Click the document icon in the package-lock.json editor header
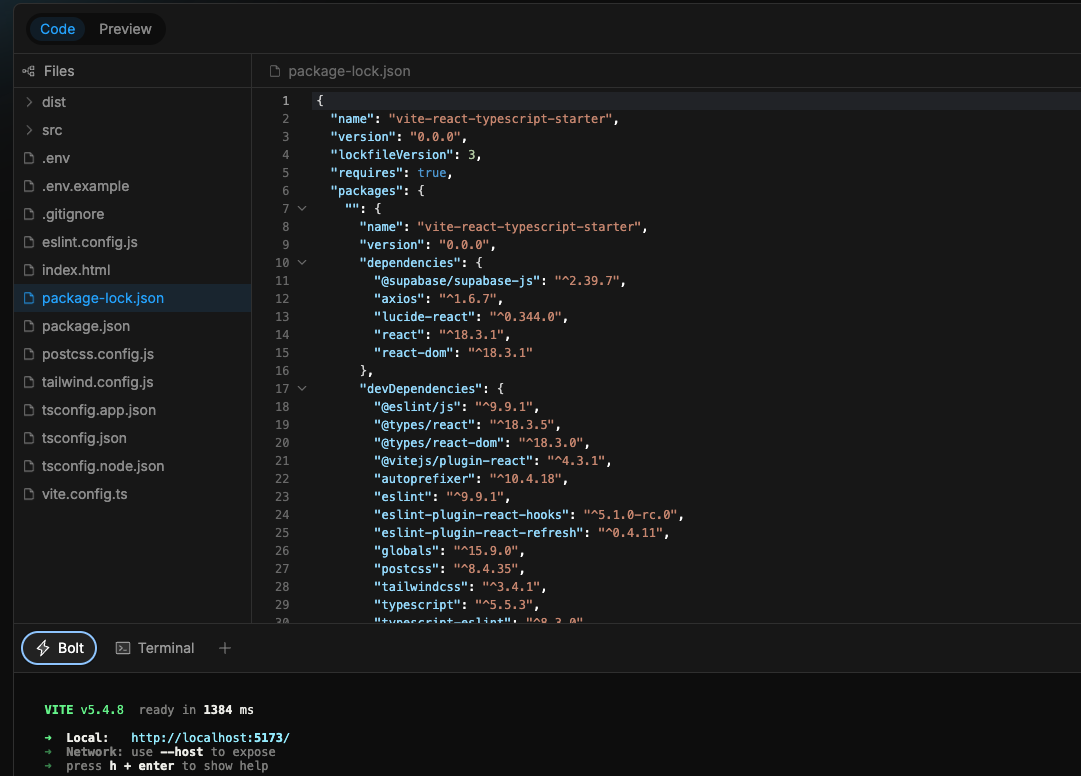Screen dimensions: 1081x776 point(275,71)
